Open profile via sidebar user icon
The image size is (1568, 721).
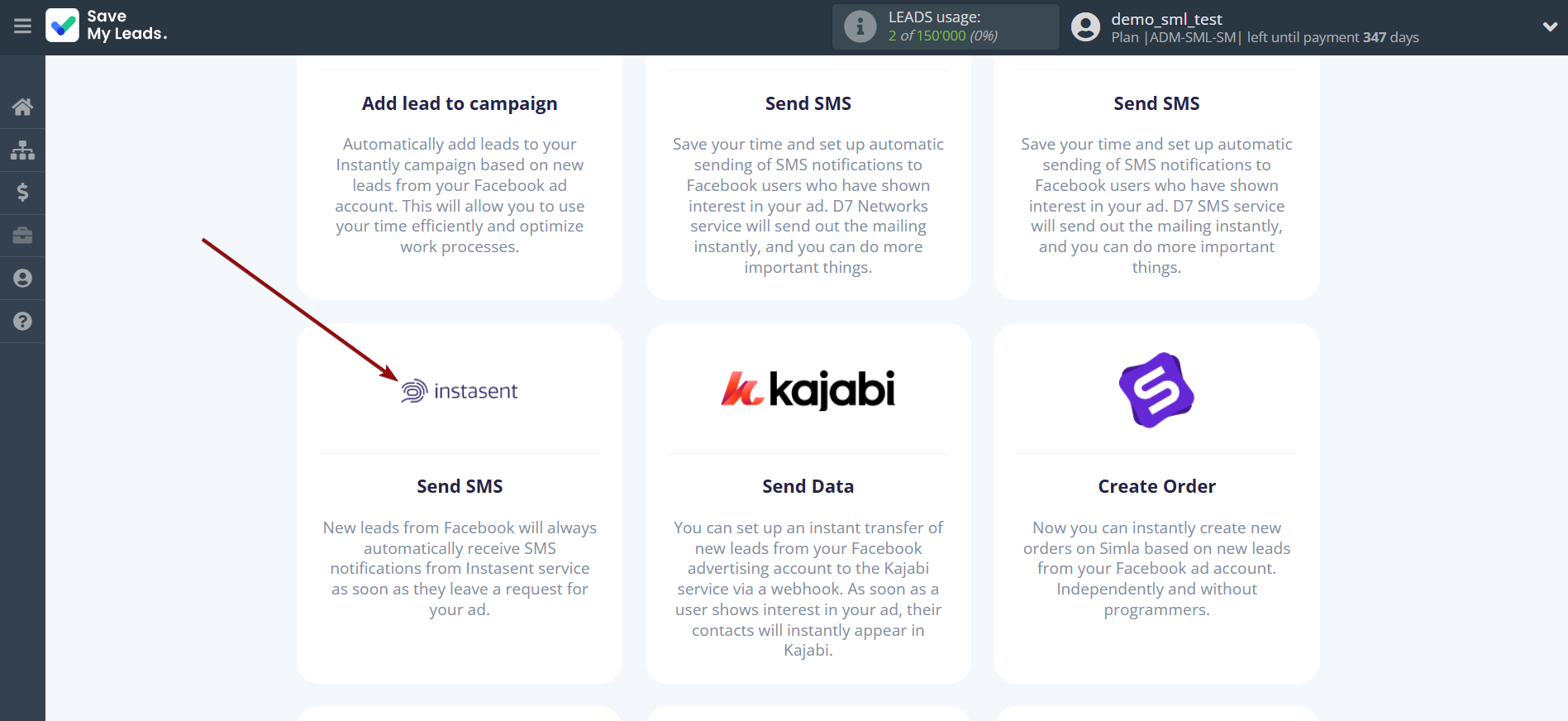point(22,279)
